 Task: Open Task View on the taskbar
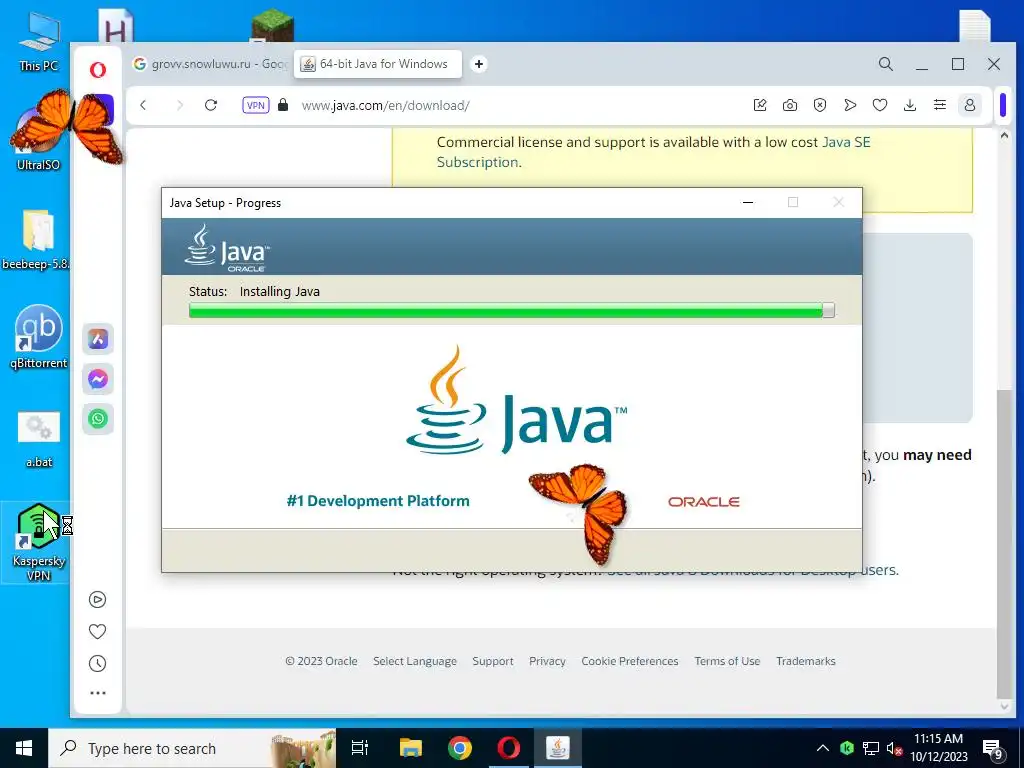click(360, 748)
